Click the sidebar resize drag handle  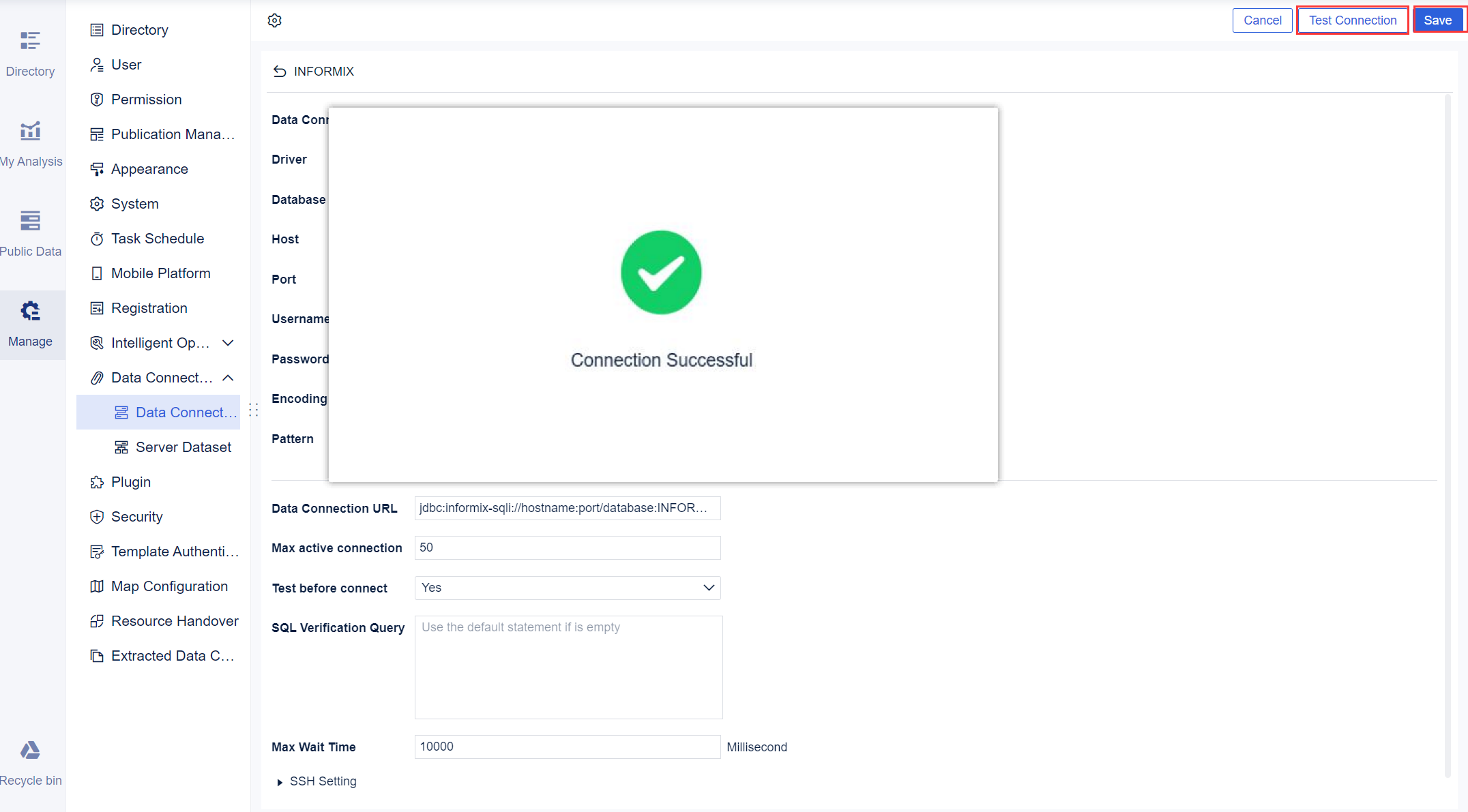253,410
